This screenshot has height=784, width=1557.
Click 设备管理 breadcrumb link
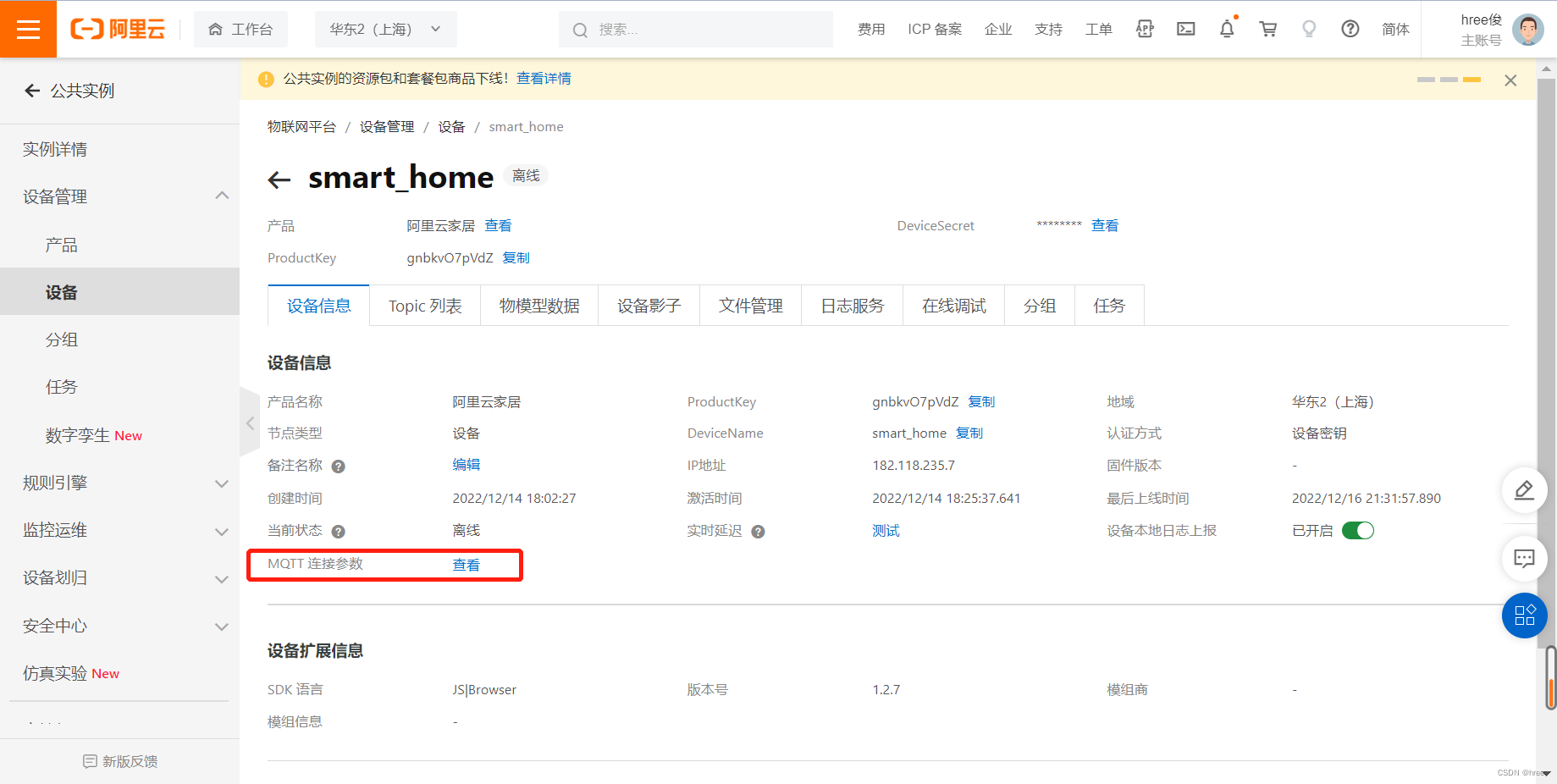tap(387, 126)
